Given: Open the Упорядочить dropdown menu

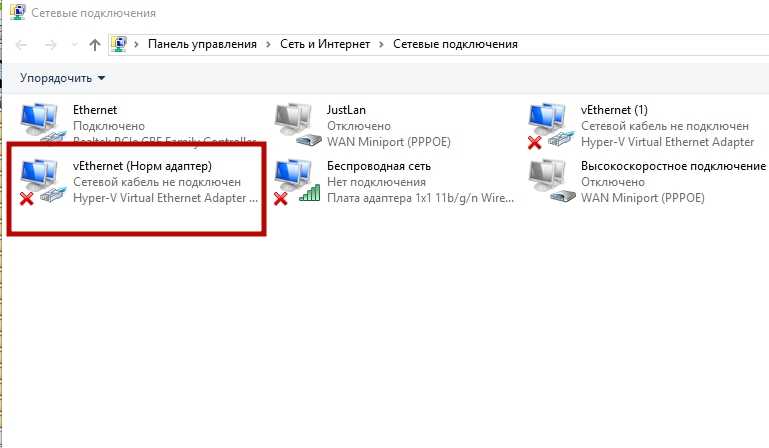Looking at the screenshot, I should [x=62, y=78].
